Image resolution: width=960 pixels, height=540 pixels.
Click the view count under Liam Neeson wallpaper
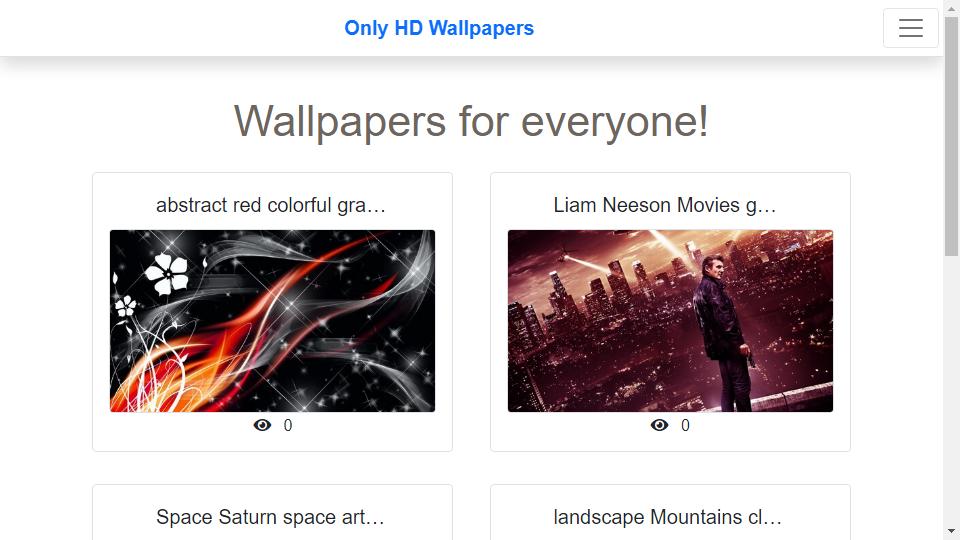tap(685, 426)
